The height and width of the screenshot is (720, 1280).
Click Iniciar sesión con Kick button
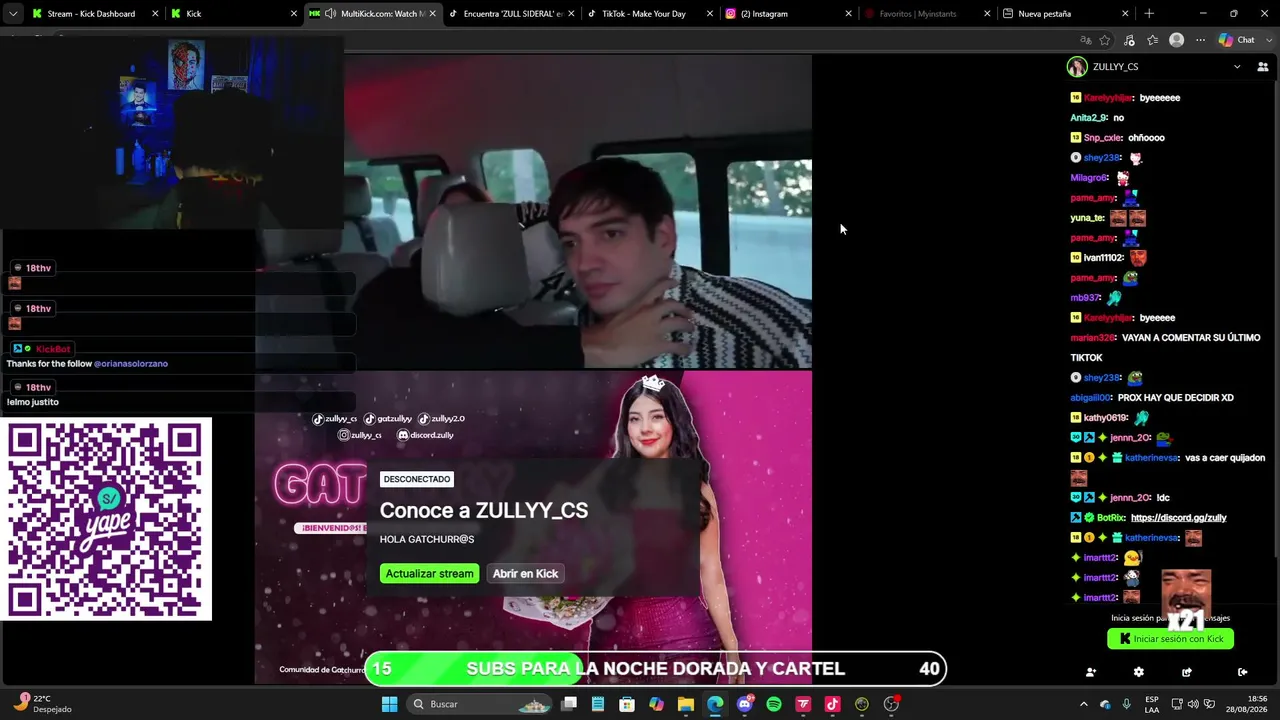pos(1170,639)
